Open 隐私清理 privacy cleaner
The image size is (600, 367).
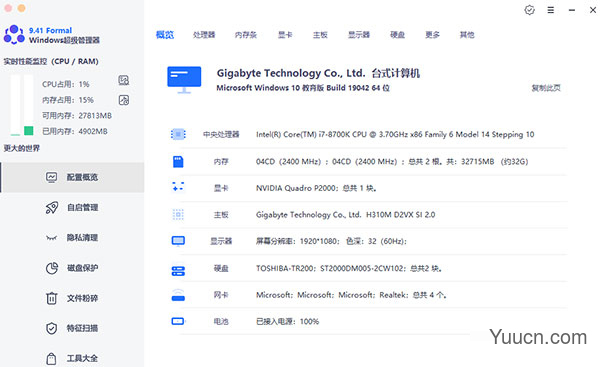click(73, 238)
